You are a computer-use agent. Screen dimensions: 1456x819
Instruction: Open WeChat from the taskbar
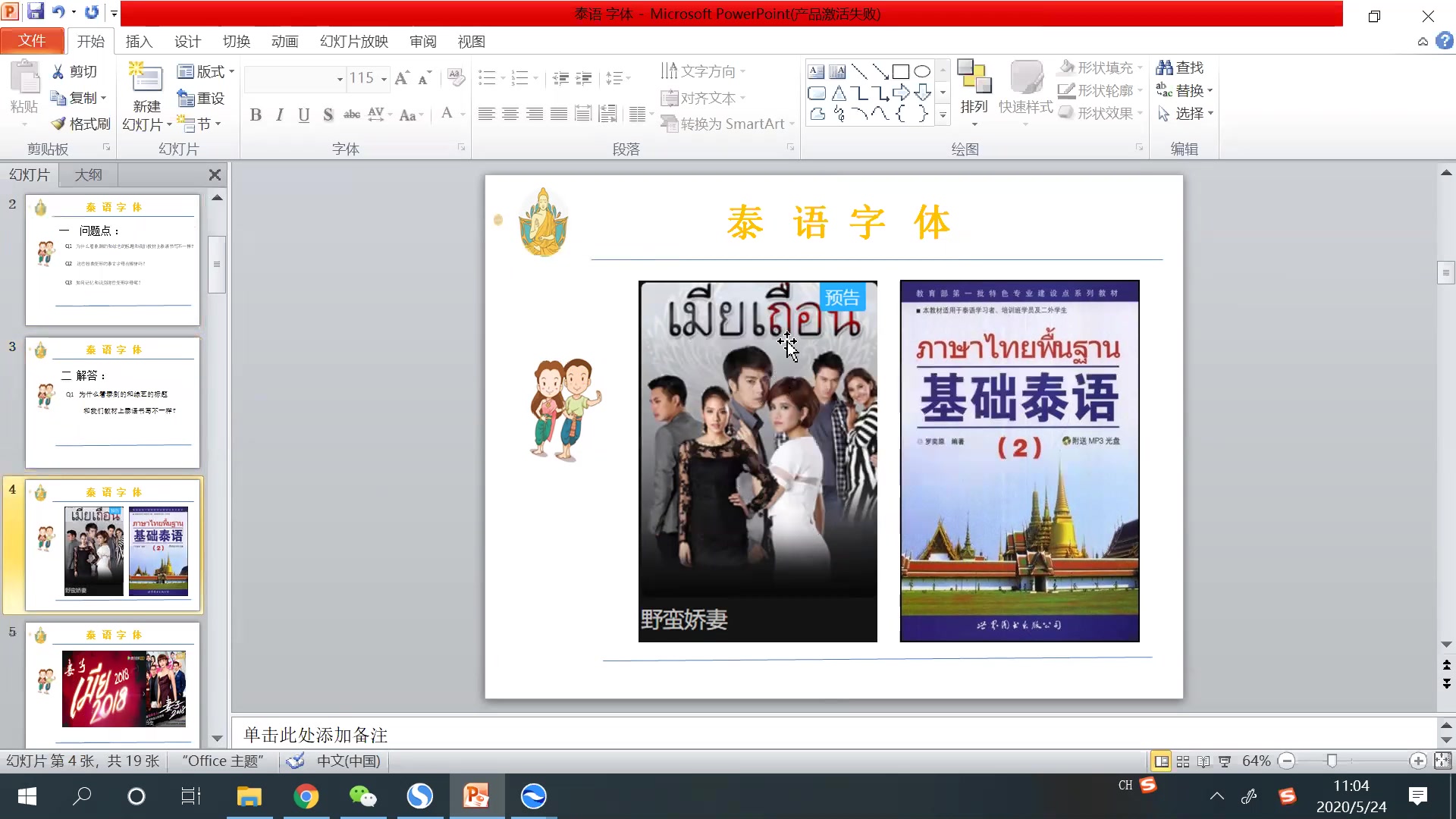click(362, 796)
